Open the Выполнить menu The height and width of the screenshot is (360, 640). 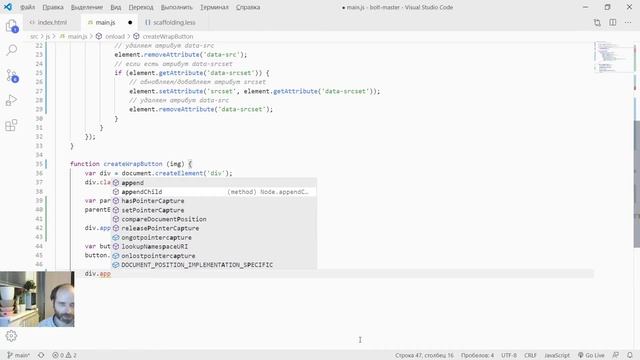click(176, 7)
